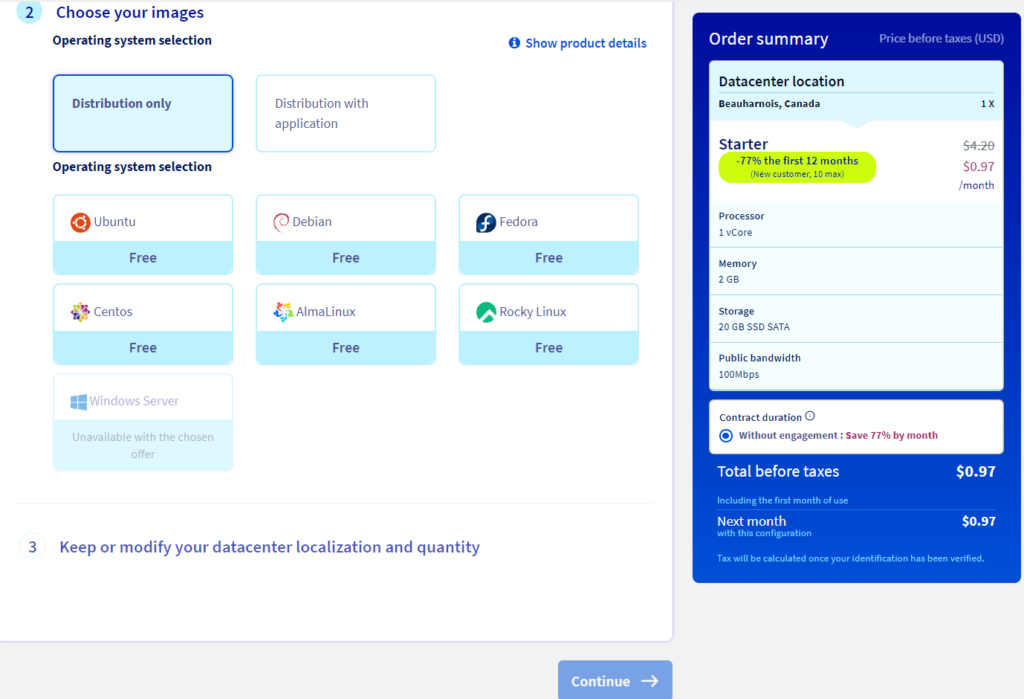Screen dimensions: 1024x699
Task: Click Free label under Fedora
Action: [x=548, y=258]
